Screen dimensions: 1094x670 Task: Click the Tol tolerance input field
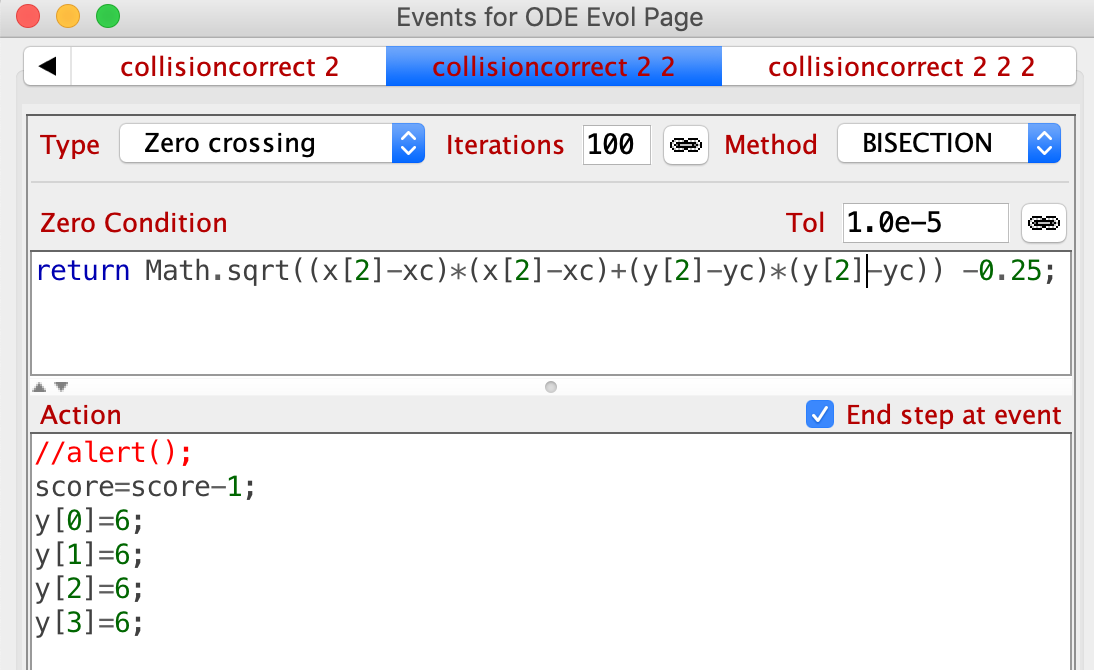(x=925, y=223)
